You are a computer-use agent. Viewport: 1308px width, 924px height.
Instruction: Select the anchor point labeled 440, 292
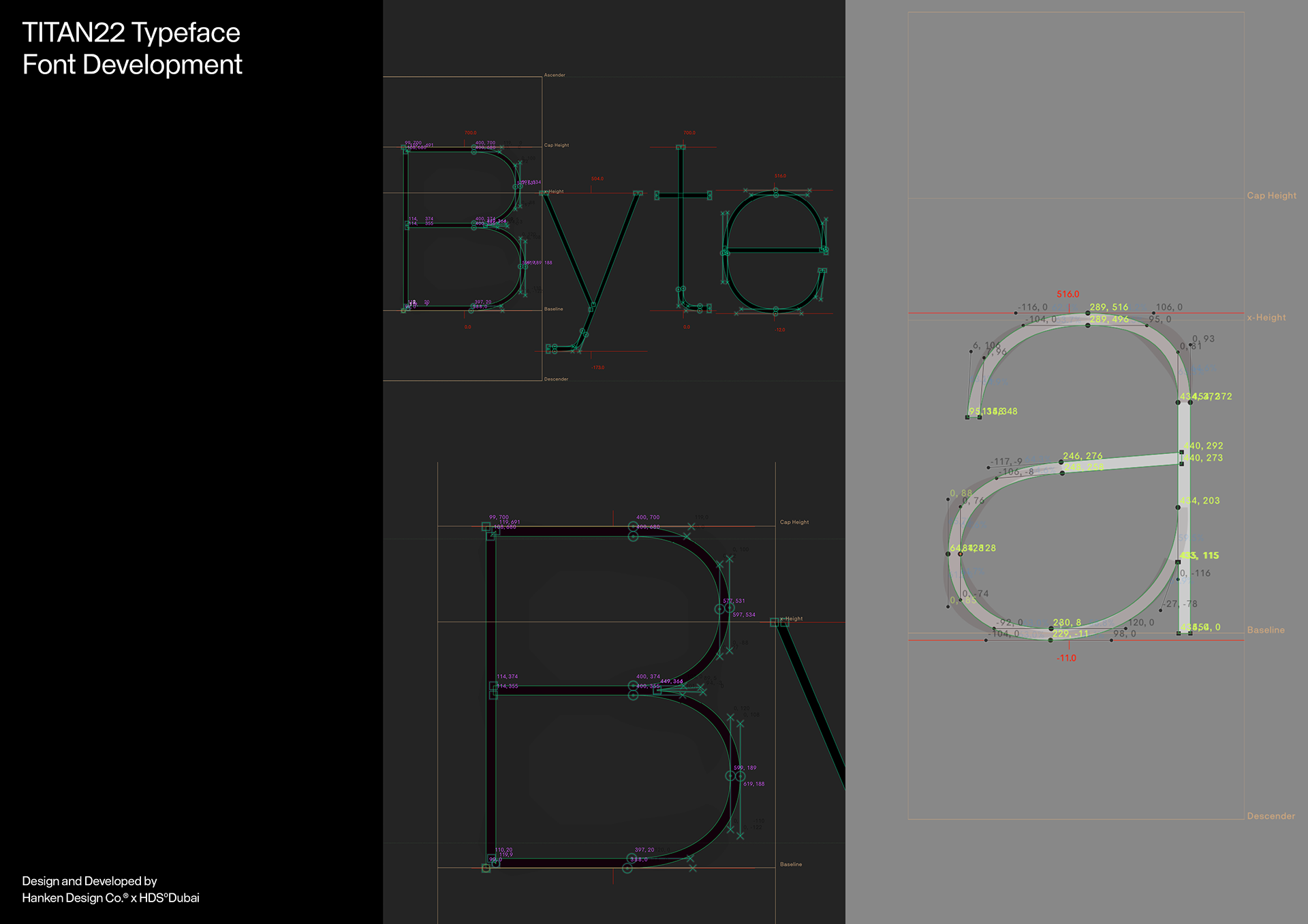coord(1181,451)
